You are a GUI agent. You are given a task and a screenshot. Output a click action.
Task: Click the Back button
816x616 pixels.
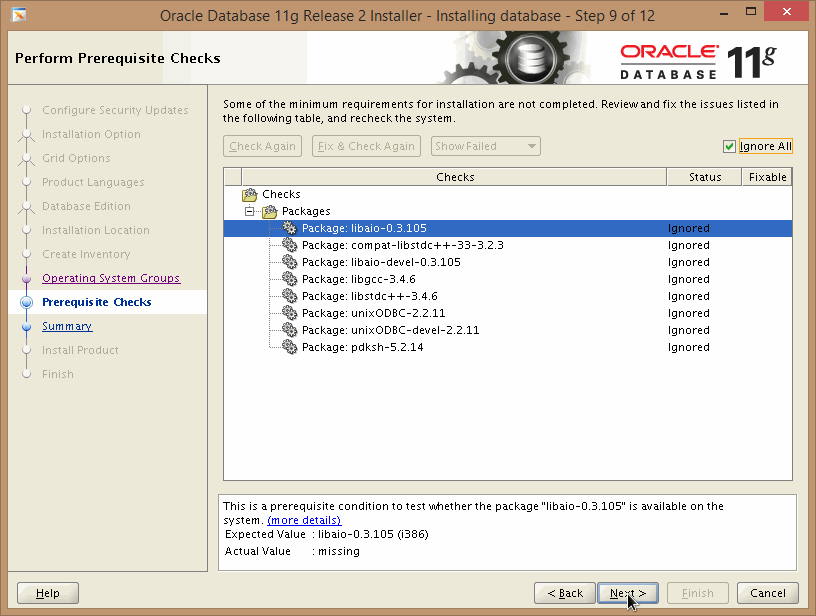click(565, 593)
